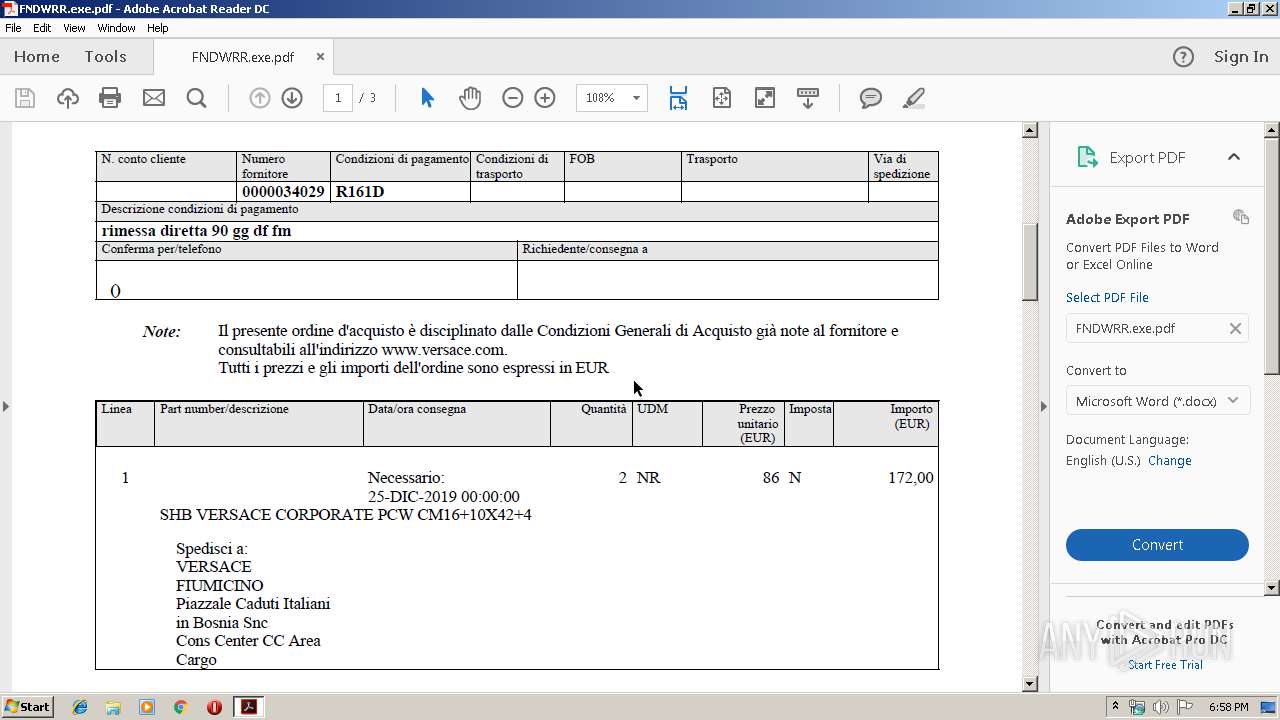
Task: Zoom in with the plus icon
Action: click(545, 98)
